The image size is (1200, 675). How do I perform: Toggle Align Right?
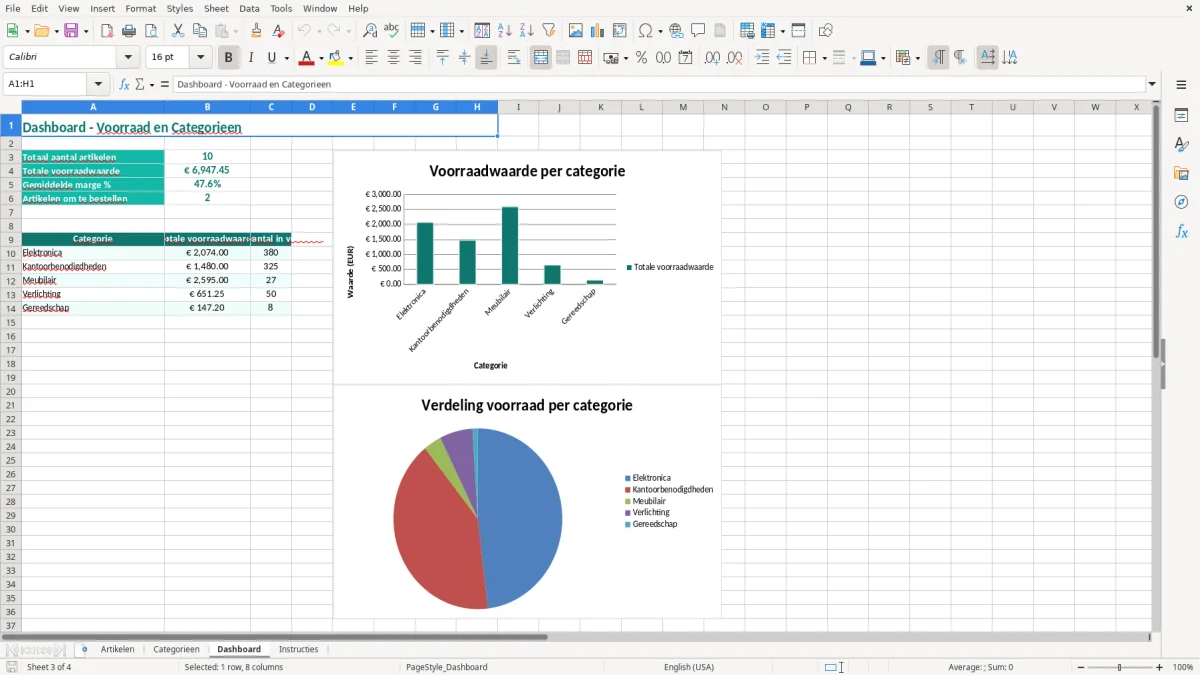415,58
